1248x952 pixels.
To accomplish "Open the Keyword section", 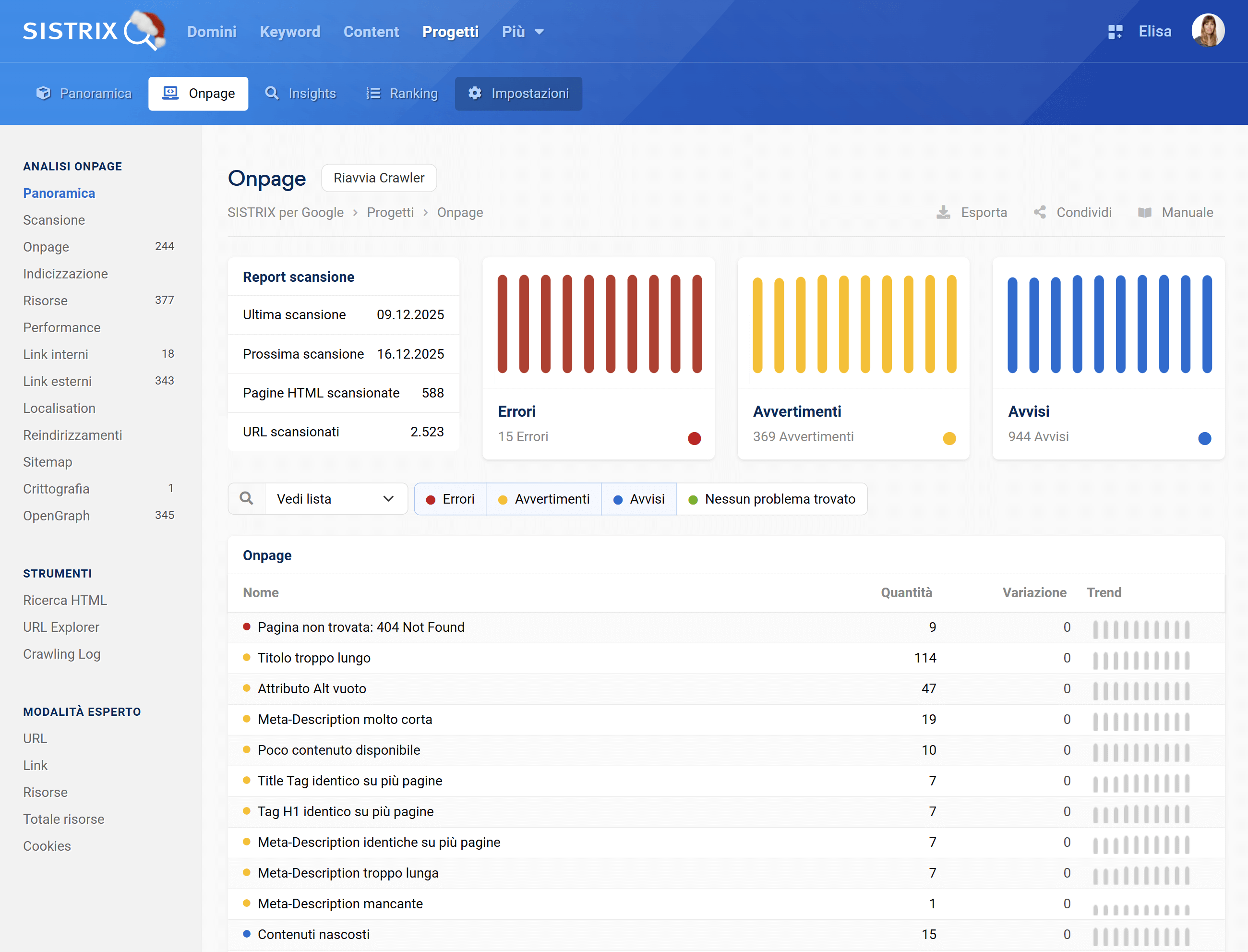I will [x=289, y=32].
